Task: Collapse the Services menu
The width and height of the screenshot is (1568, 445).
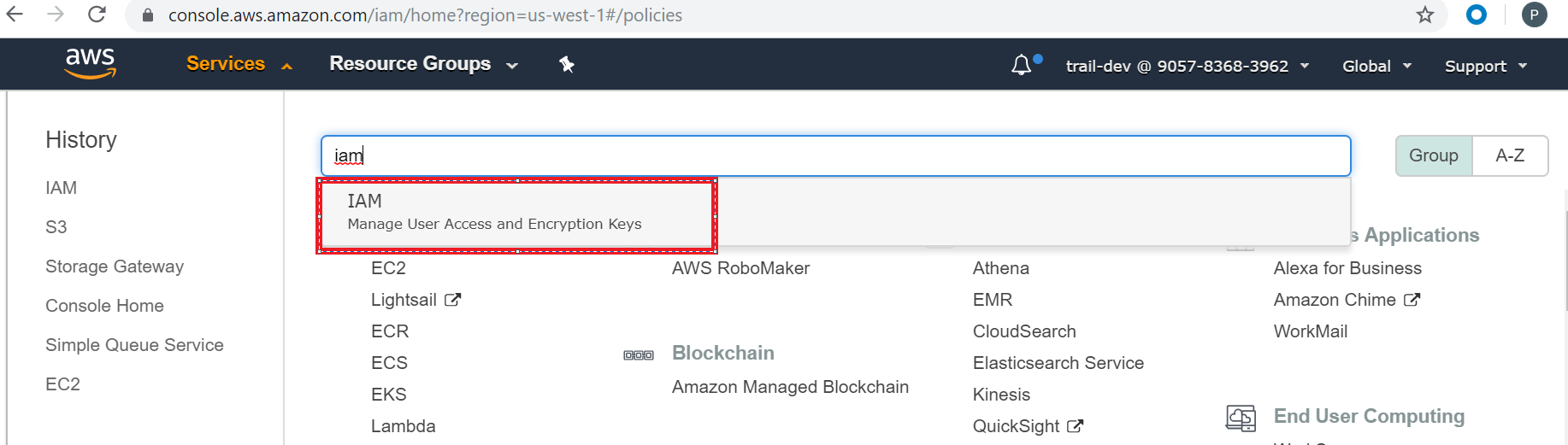Action: pos(239,64)
